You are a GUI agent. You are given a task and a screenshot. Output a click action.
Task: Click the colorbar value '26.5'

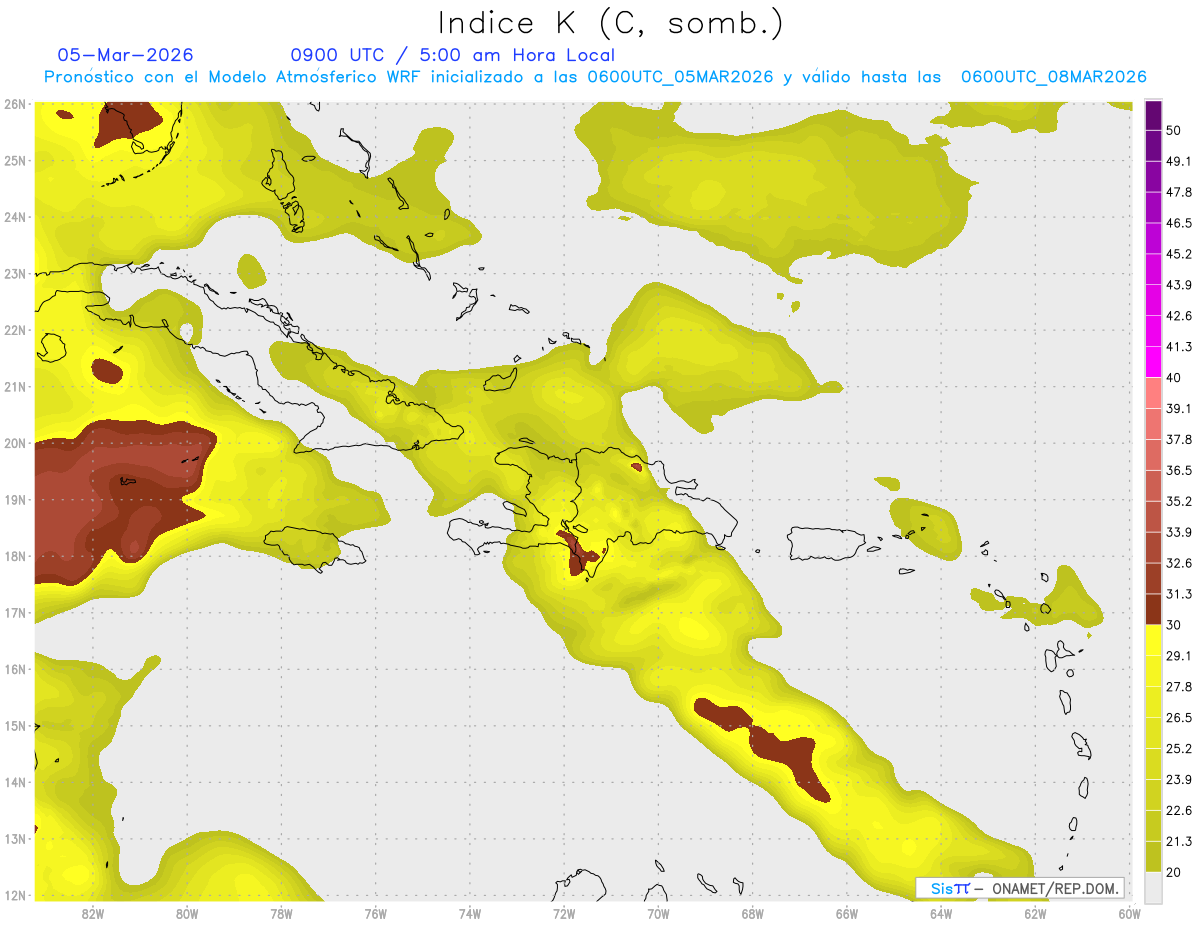(1179, 718)
